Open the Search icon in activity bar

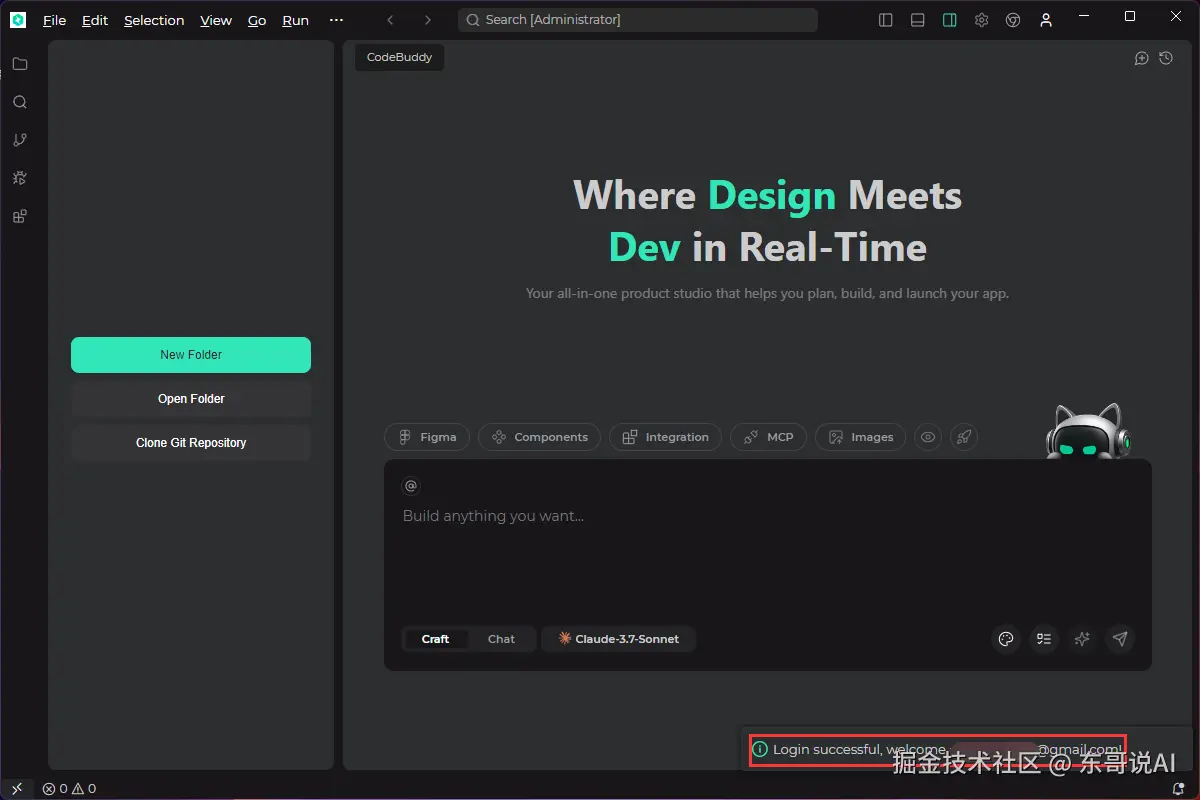click(x=19, y=102)
